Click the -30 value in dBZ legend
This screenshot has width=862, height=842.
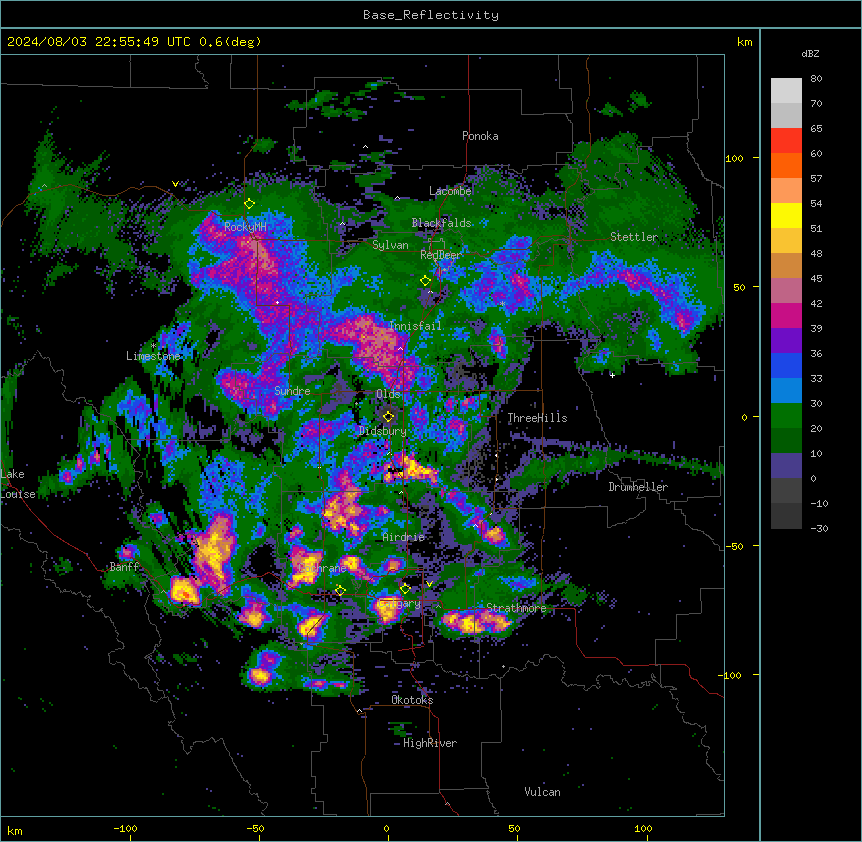[x=819, y=529]
